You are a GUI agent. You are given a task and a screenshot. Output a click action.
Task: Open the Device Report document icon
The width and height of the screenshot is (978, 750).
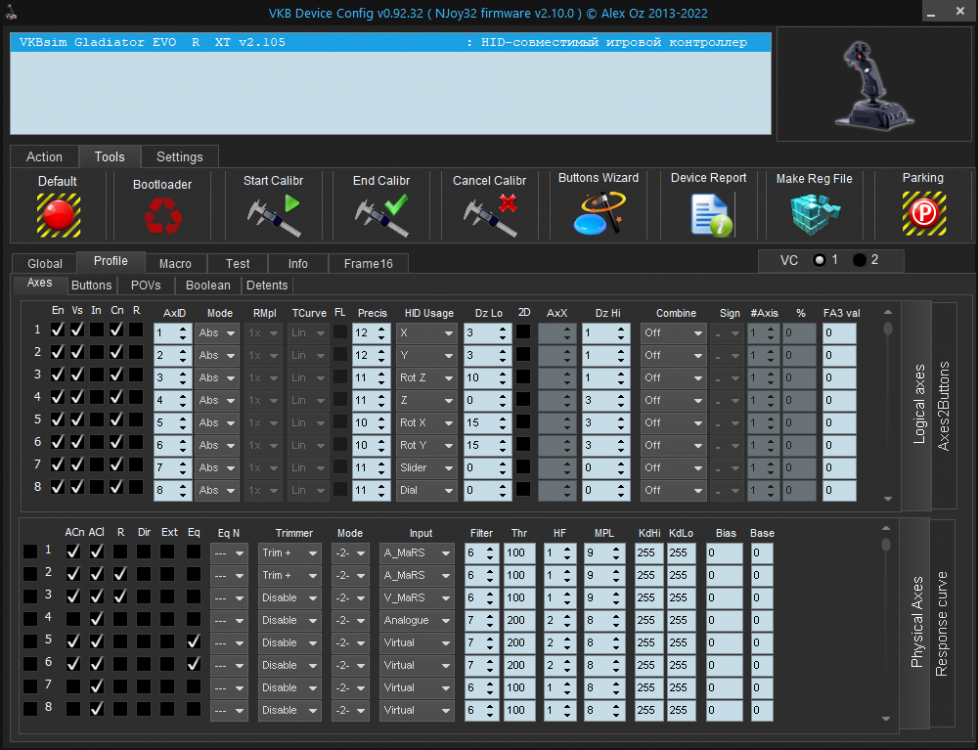pyautogui.click(x=709, y=214)
